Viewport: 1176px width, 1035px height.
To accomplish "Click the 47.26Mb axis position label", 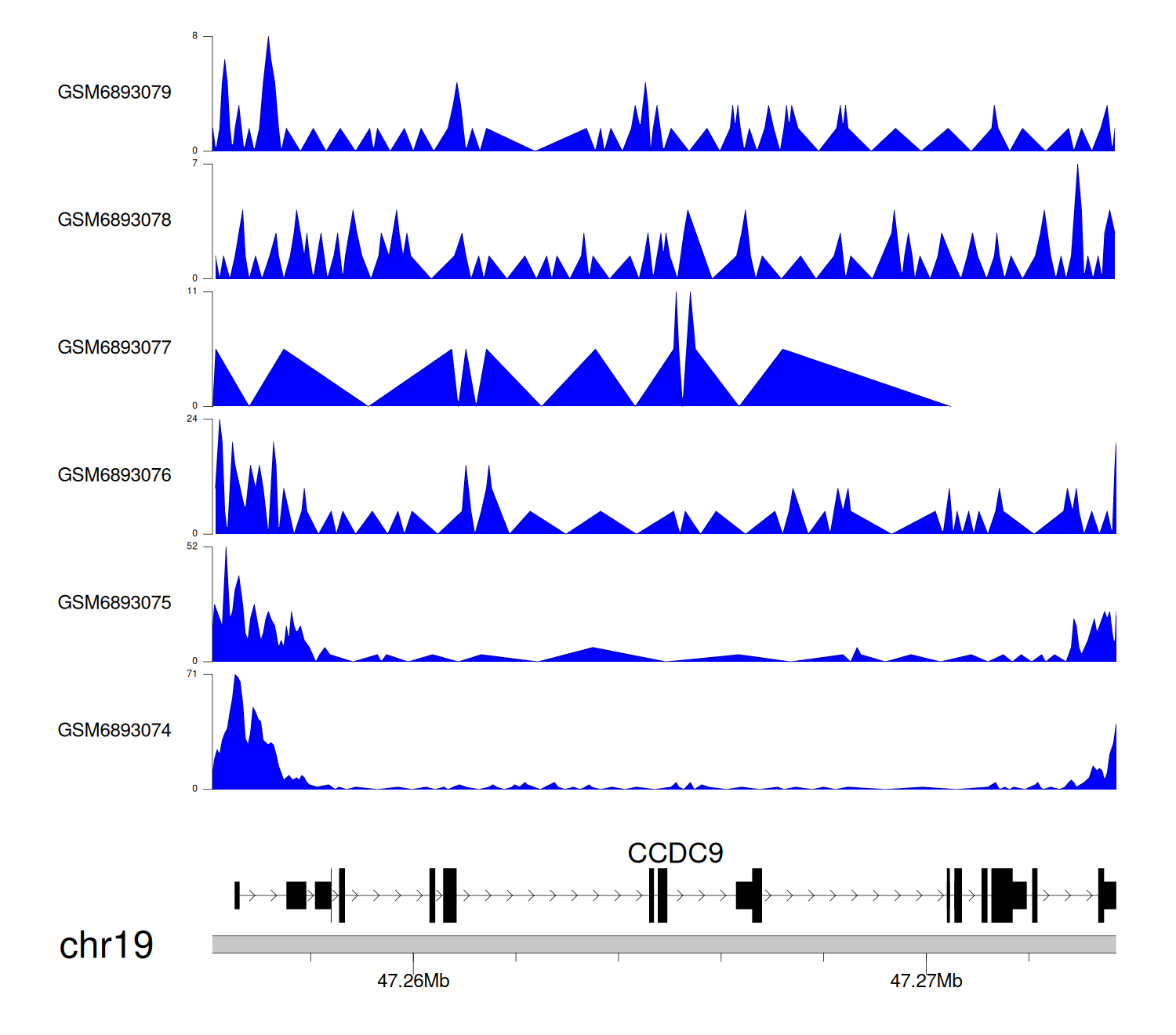I will coord(413,982).
